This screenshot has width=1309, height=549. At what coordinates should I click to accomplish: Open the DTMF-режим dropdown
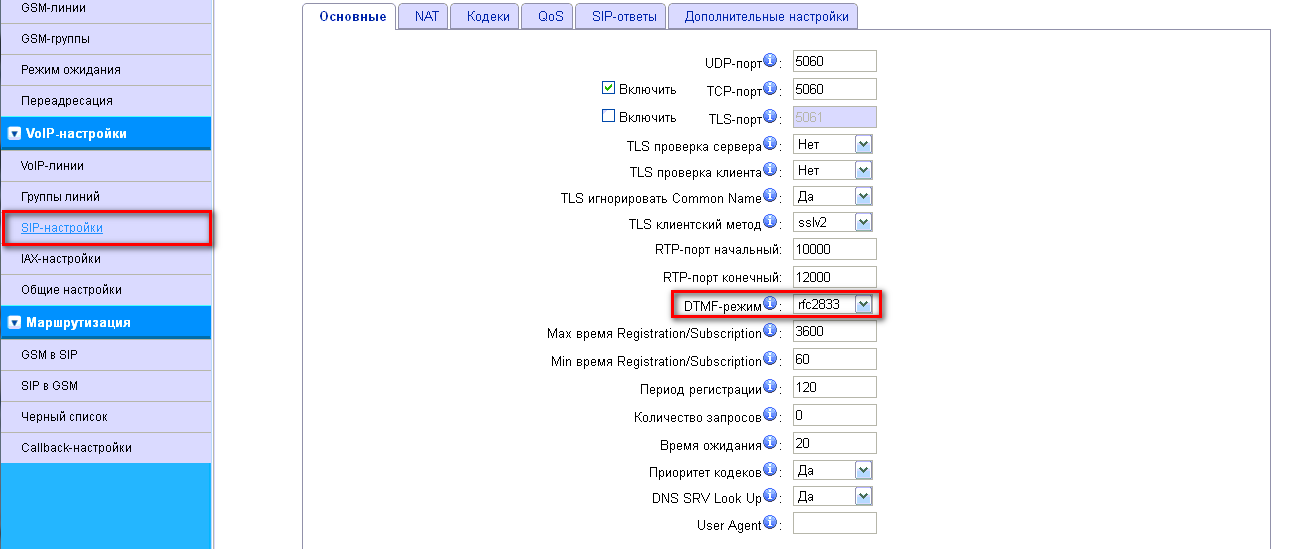point(863,304)
